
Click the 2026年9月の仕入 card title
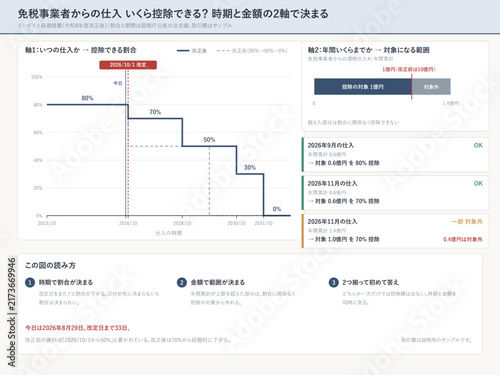pos(331,145)
